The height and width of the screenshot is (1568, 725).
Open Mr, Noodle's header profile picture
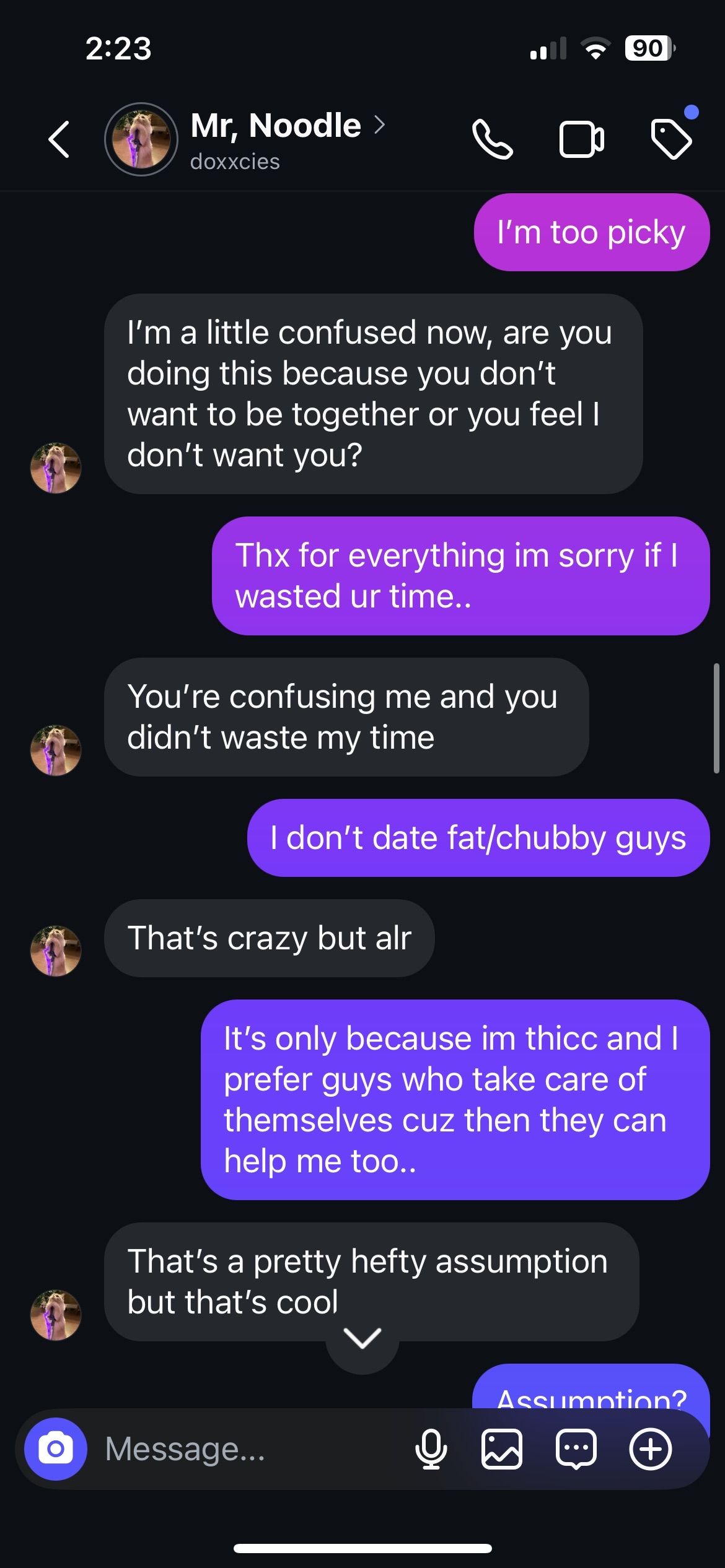141,139
